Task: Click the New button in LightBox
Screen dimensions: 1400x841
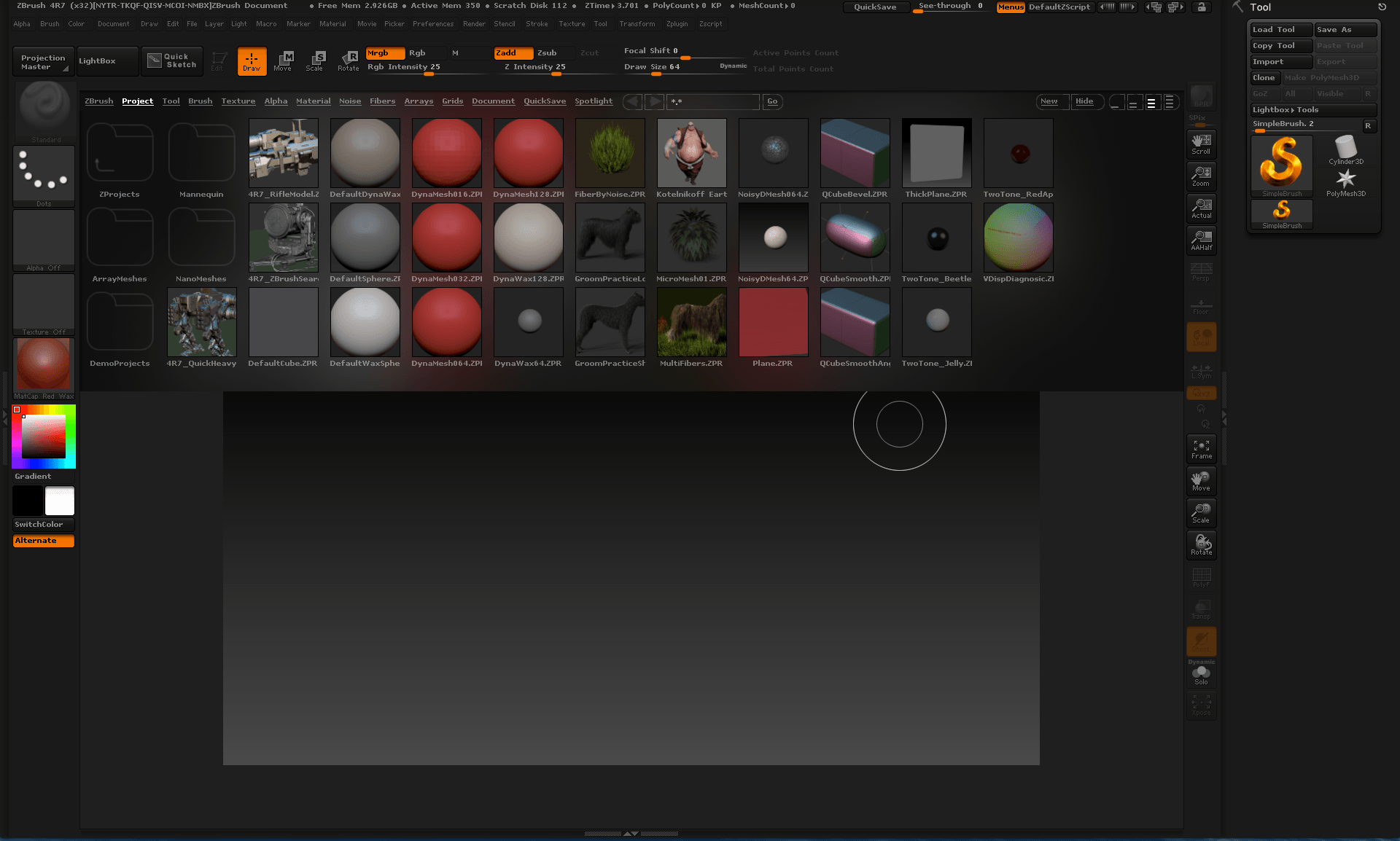Action: coord(1049,101)
